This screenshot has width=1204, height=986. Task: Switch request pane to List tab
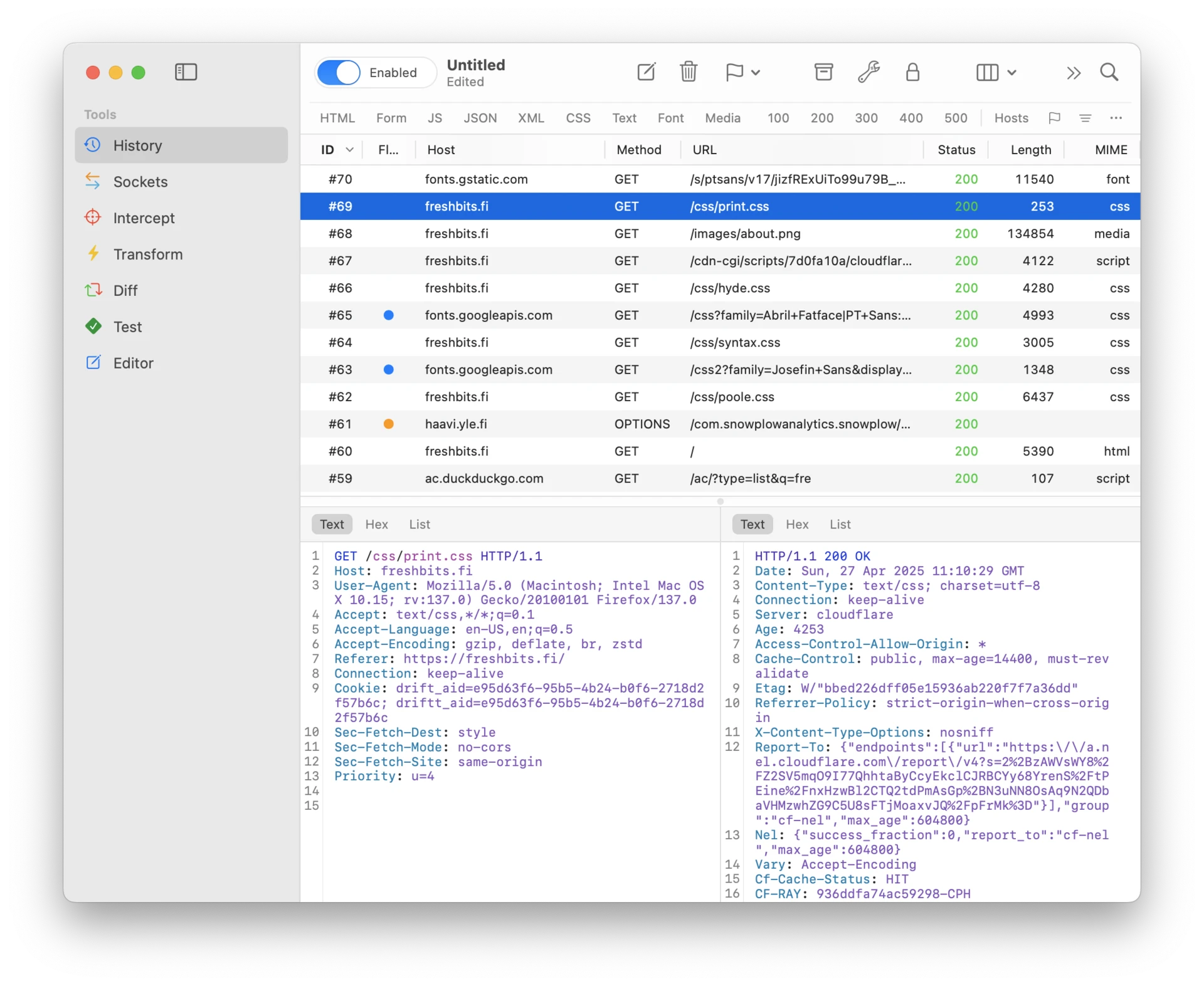pos(420,524)
